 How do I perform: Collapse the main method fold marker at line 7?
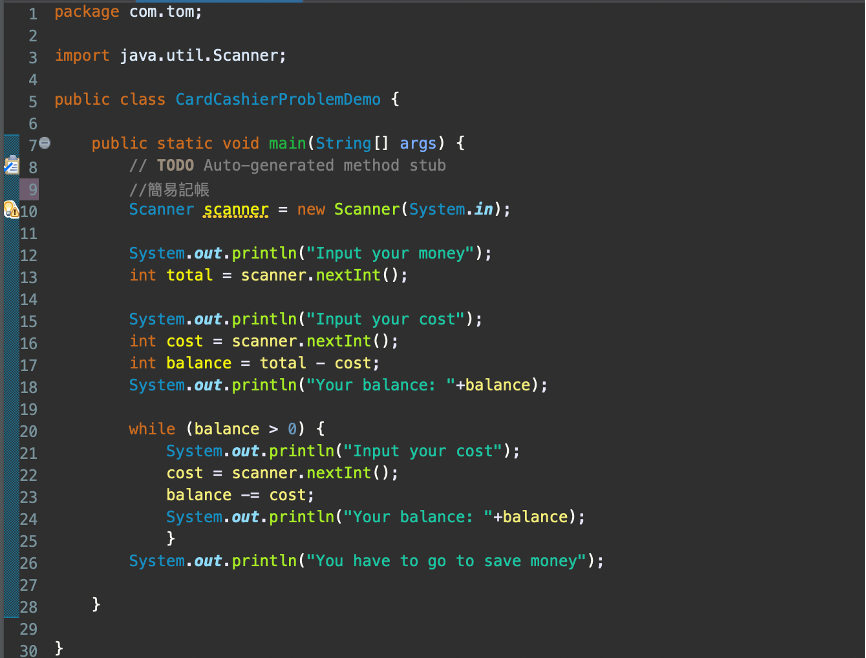[x=45, y=143]
